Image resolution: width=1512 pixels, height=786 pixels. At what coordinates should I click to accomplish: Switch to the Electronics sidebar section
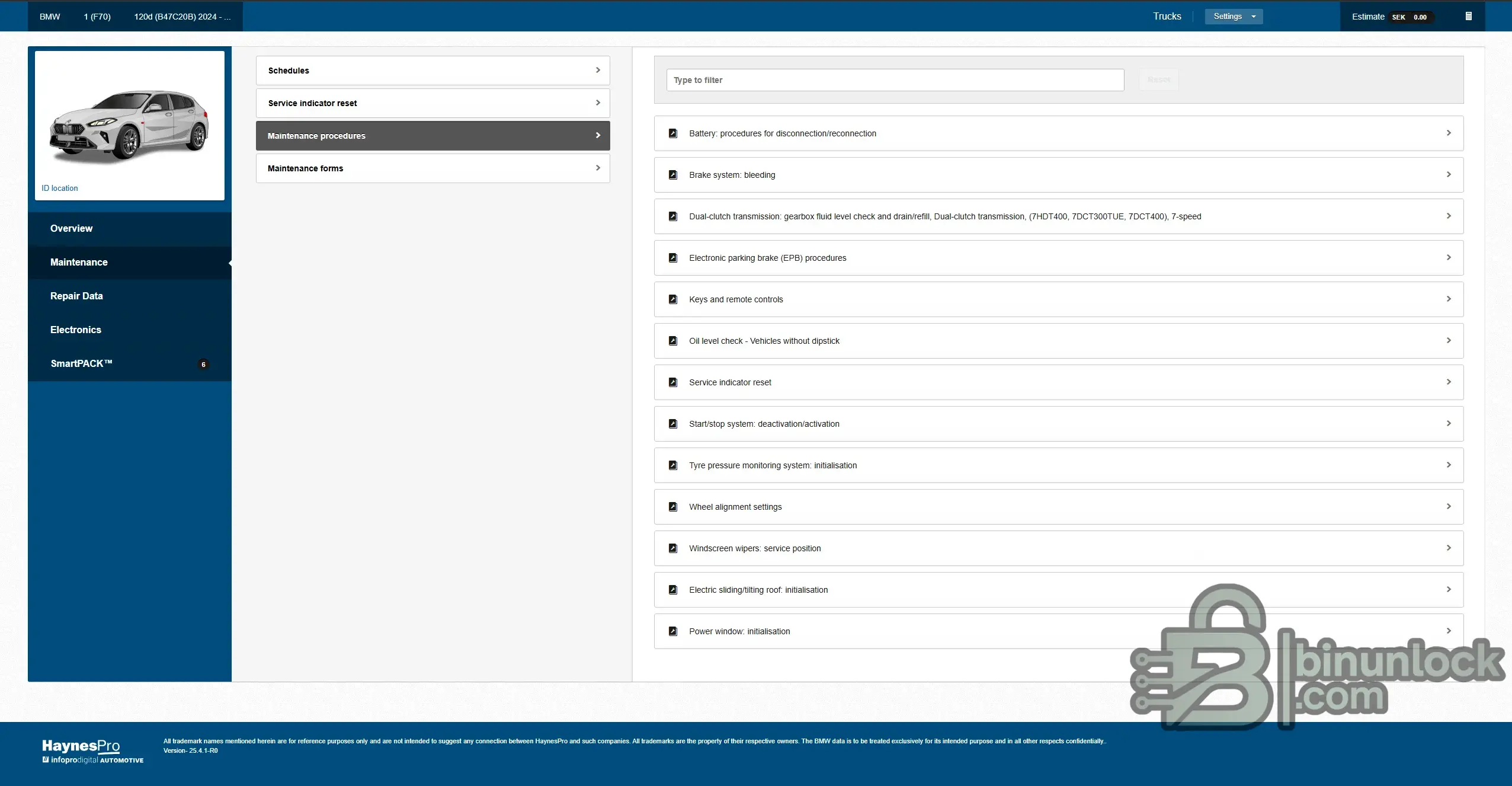pyautogui.click(x=76, y=330)
